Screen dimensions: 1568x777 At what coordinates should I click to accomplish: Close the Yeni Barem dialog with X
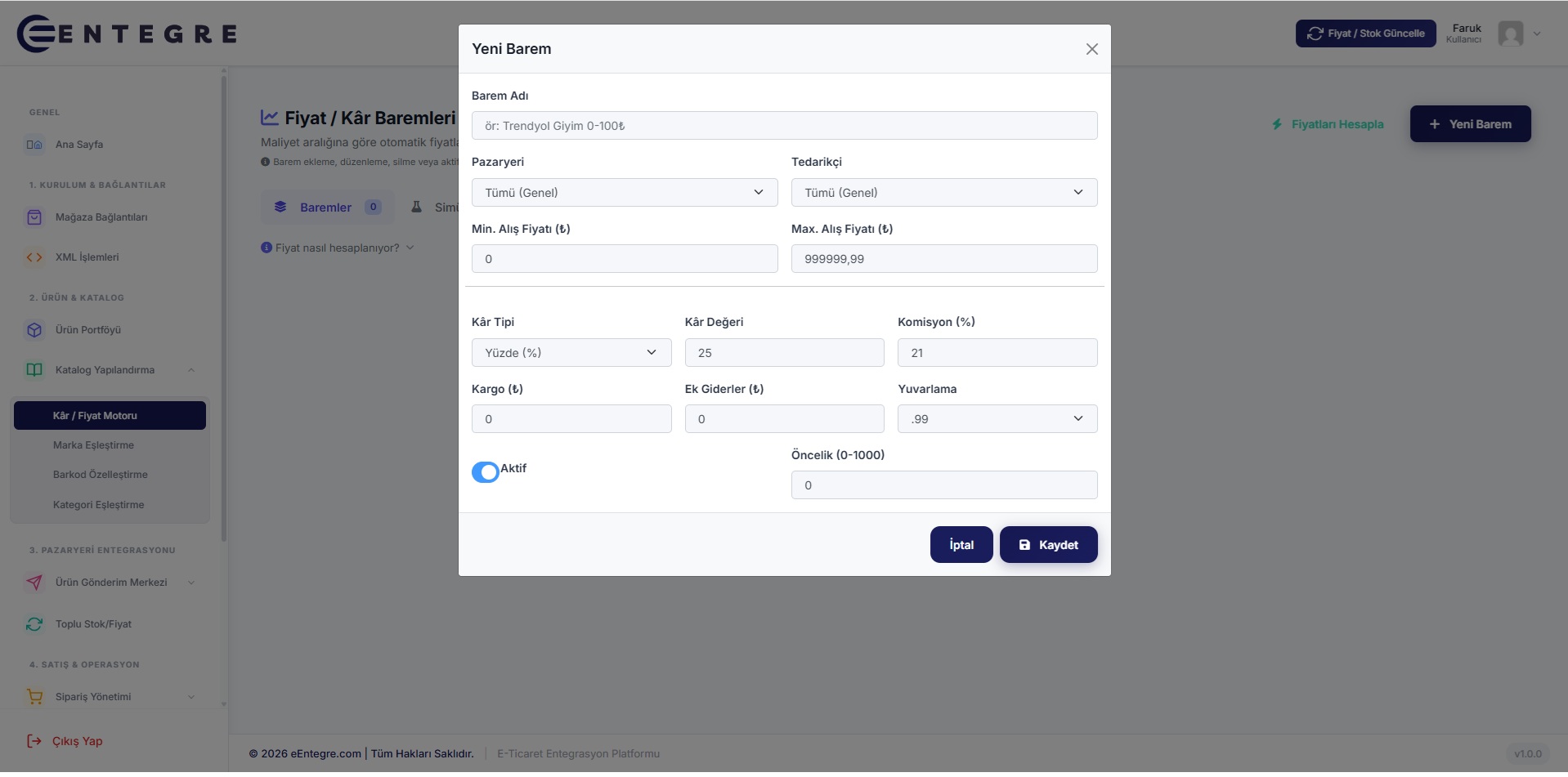[1091, 49]
